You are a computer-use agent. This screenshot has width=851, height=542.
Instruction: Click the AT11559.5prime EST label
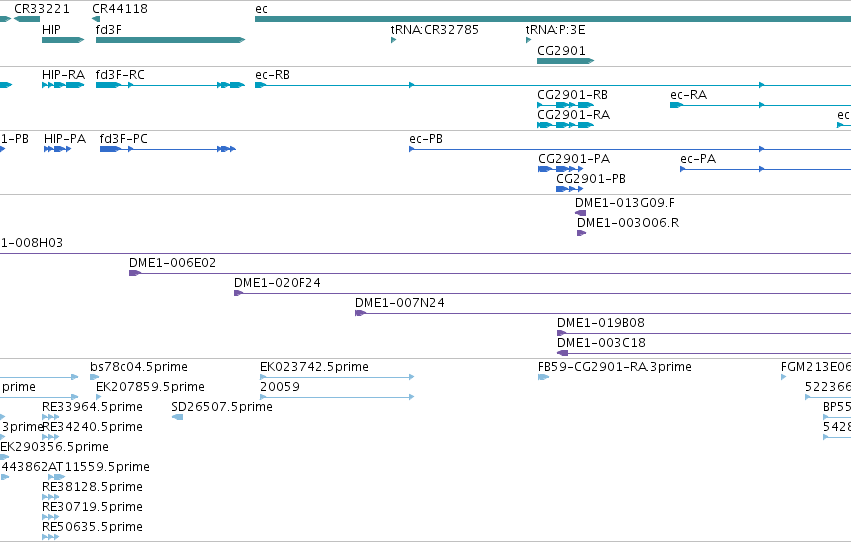point(99,468)
